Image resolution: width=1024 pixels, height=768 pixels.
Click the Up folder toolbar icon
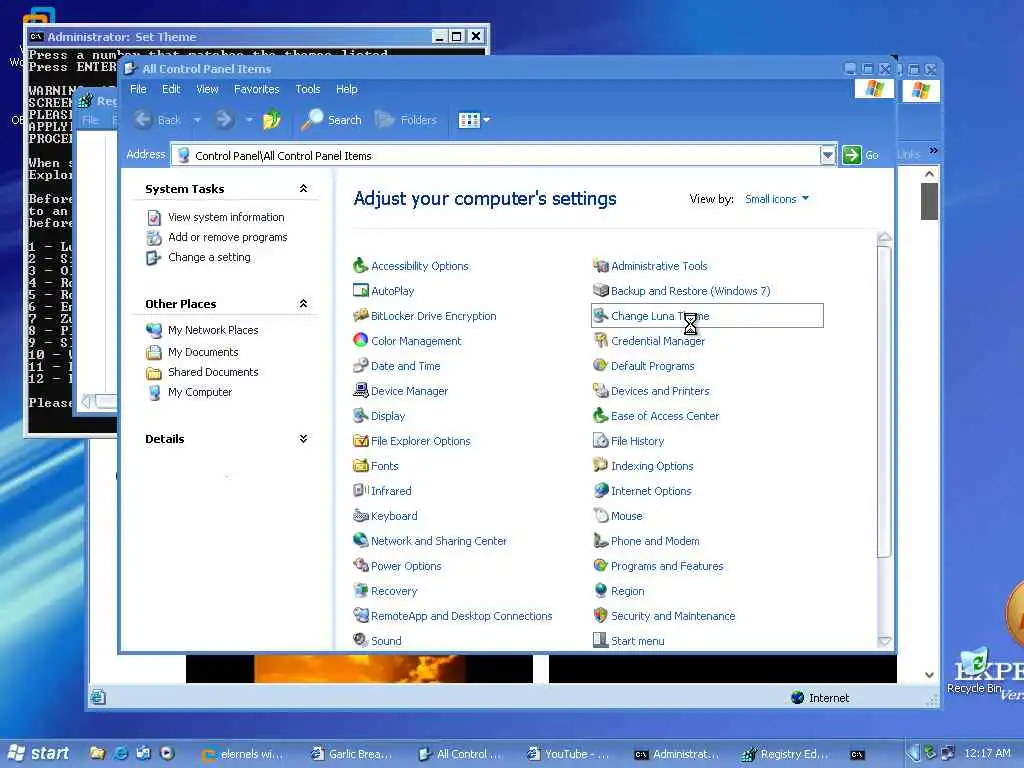(x=272, y=120)
